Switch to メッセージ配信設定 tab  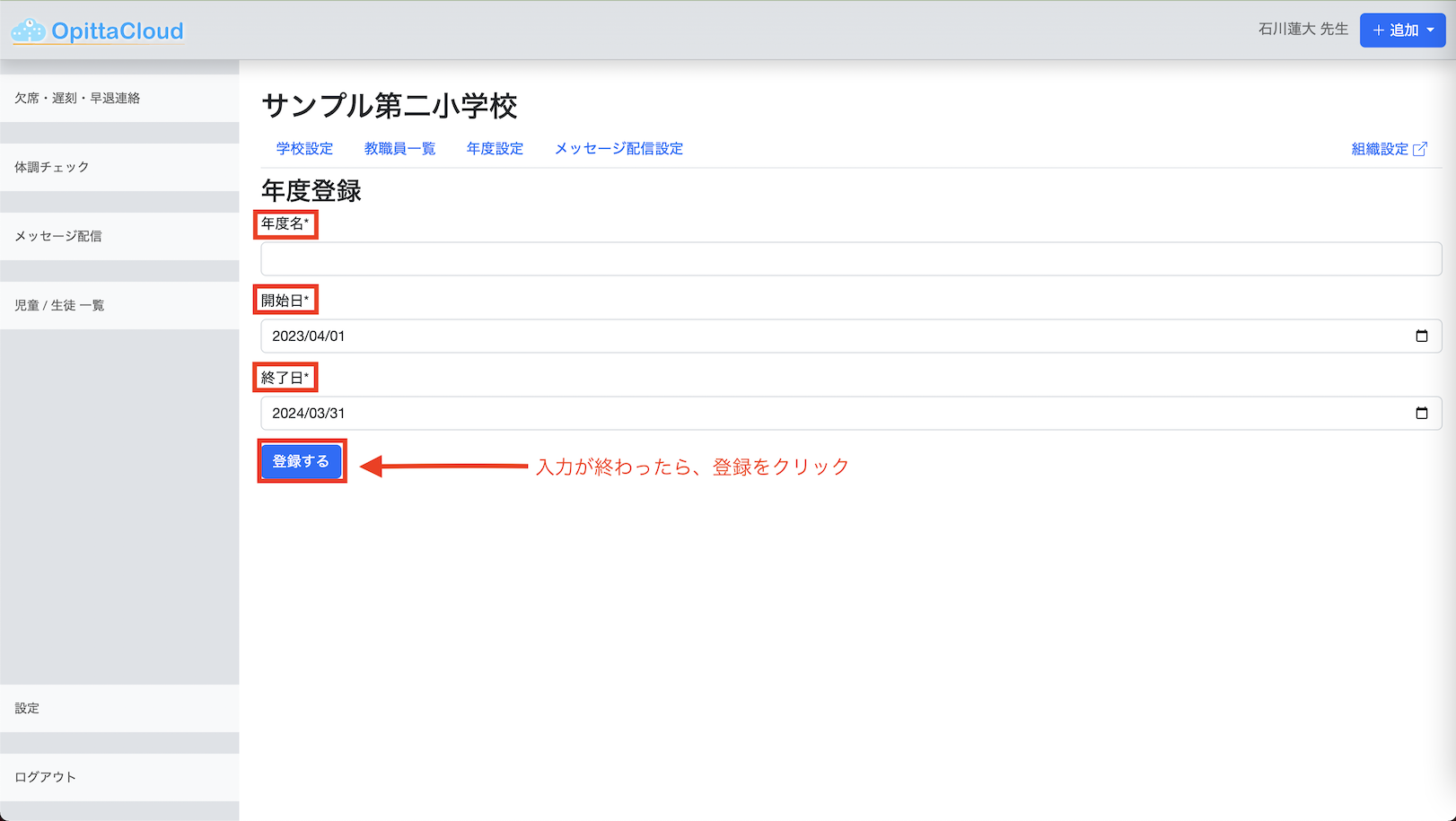(x=618, y=149)
